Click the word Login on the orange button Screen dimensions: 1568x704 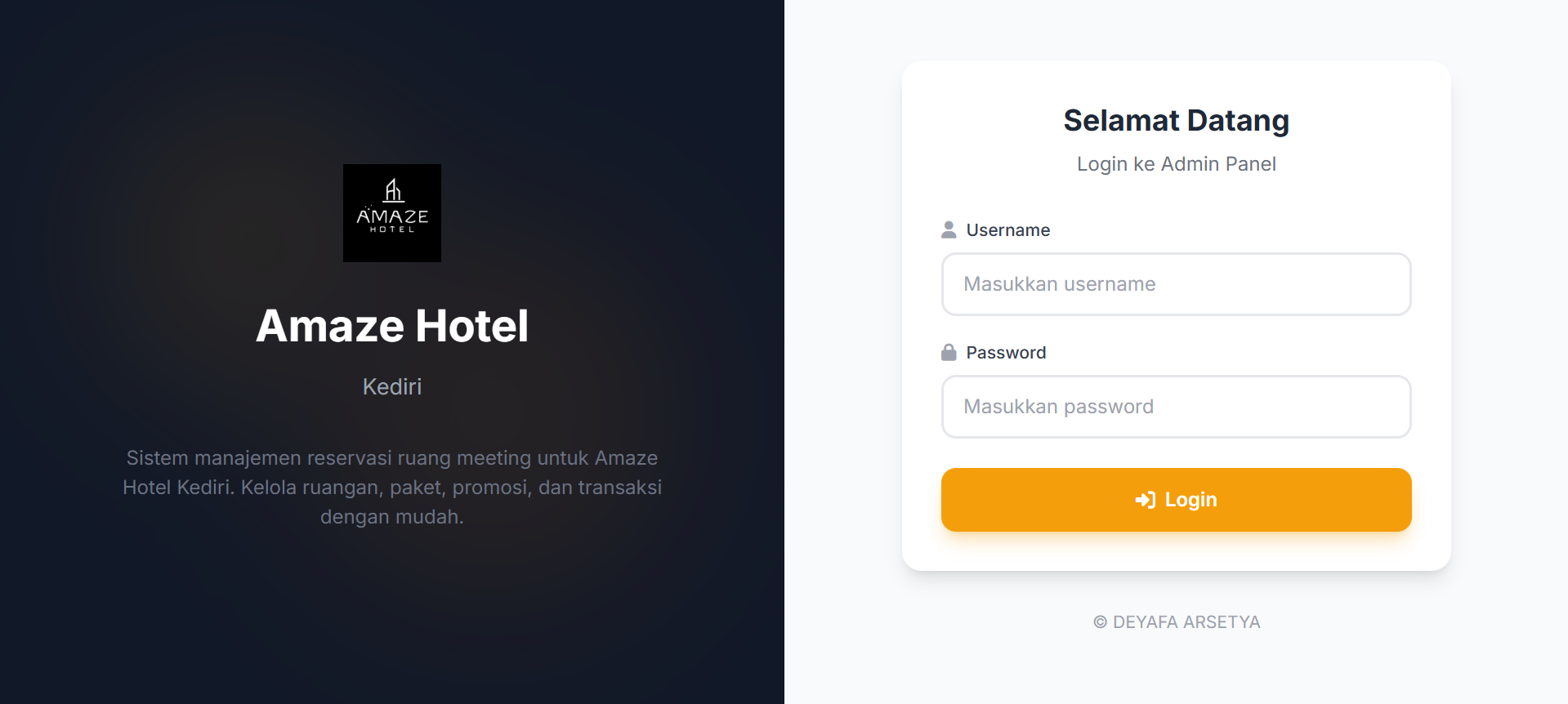pos(1191,500)
